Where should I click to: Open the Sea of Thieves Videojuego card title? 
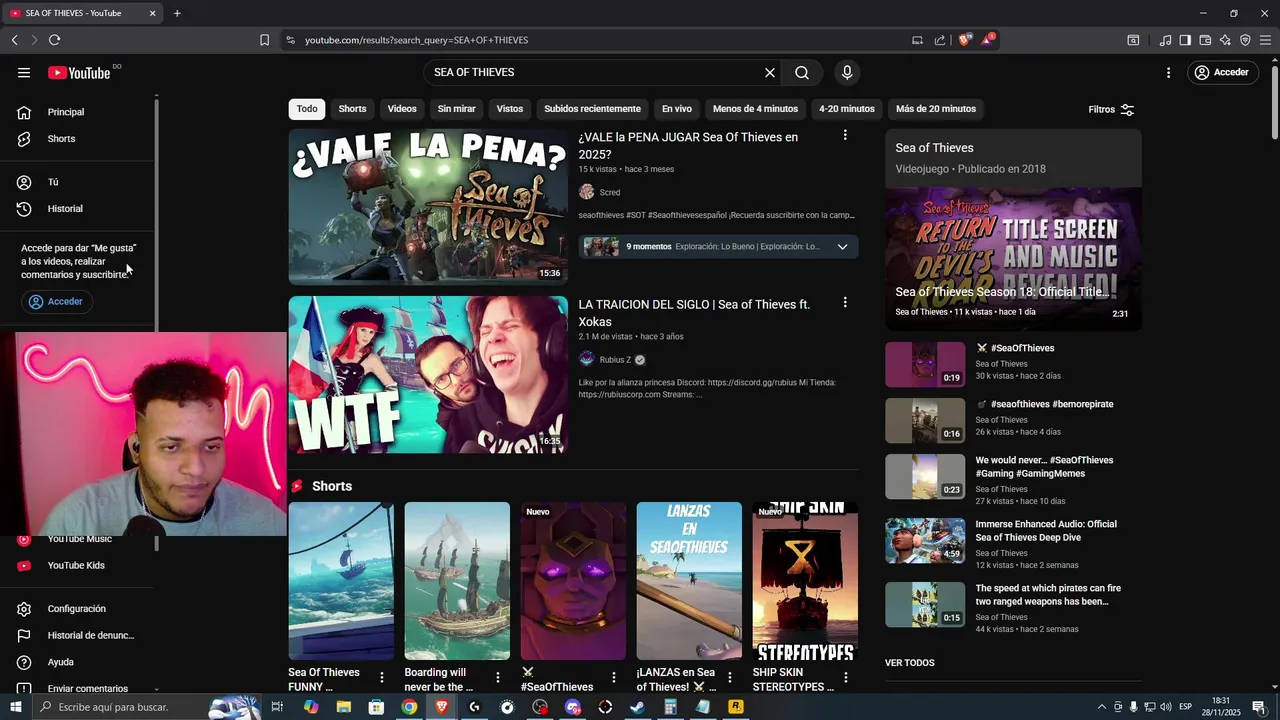click(x=934, y=148)
